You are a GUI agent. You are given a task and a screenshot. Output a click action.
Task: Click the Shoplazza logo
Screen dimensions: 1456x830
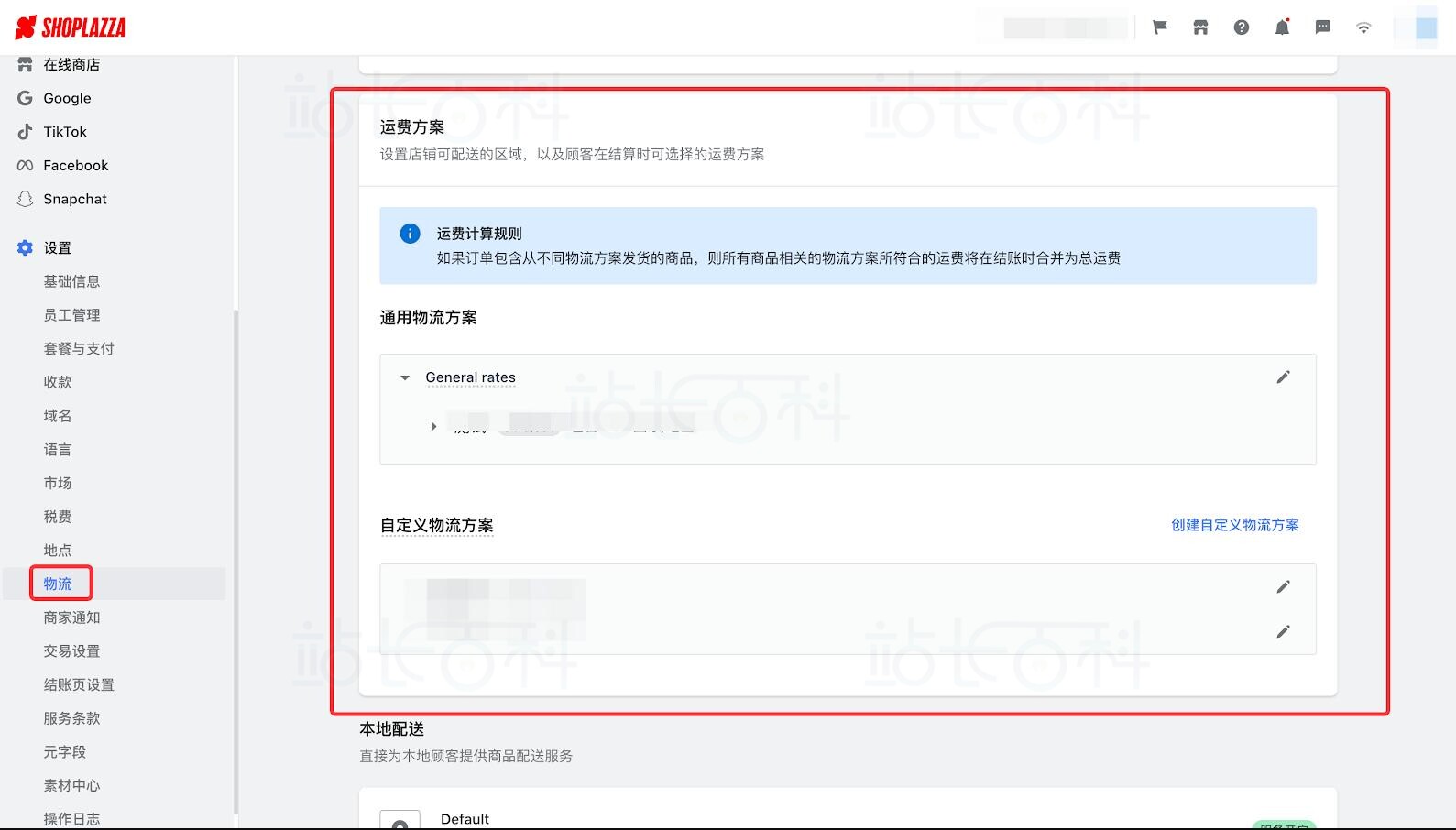pyautogui.click(x=71, y=27)
